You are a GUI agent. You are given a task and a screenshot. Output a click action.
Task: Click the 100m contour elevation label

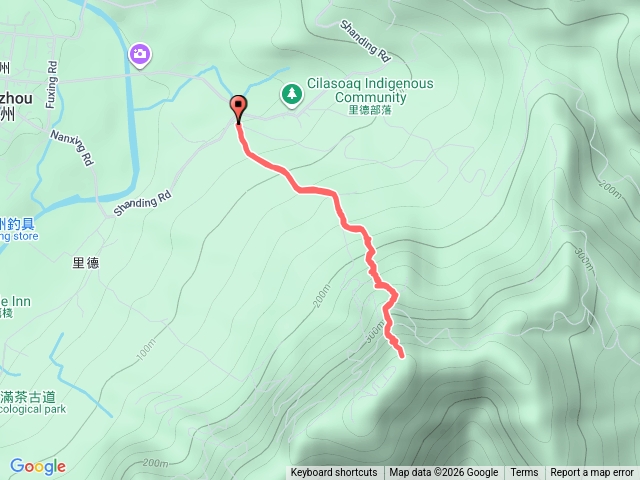point(146,350)
